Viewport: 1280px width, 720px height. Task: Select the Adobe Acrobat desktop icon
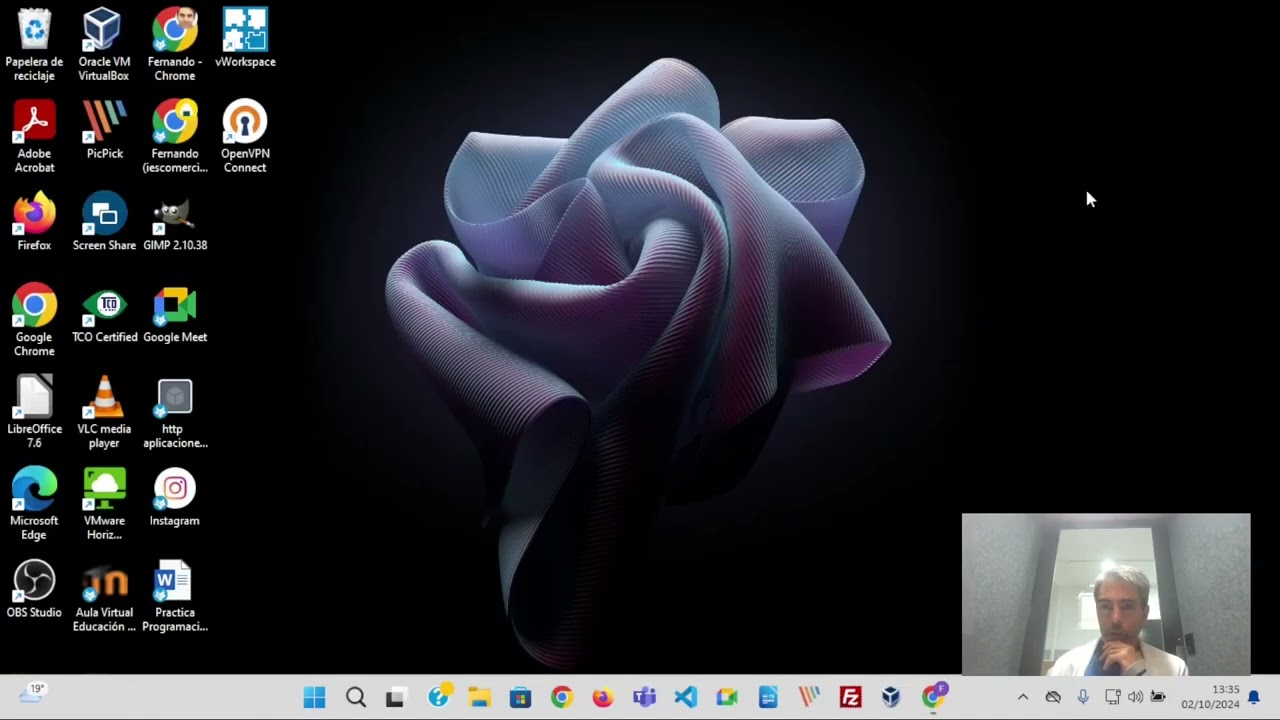click(34, 137)
